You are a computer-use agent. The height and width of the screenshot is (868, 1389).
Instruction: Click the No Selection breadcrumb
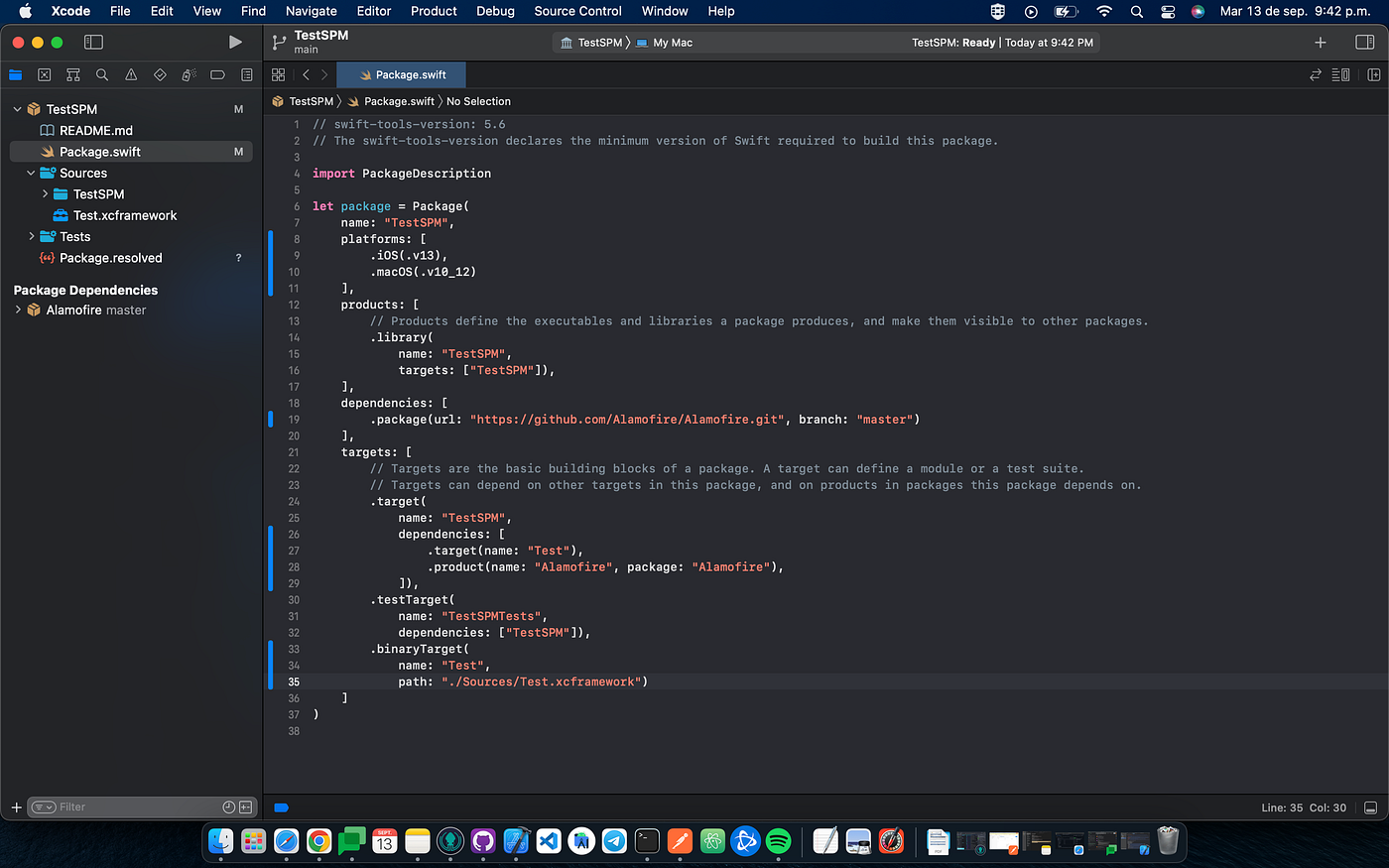478,101
